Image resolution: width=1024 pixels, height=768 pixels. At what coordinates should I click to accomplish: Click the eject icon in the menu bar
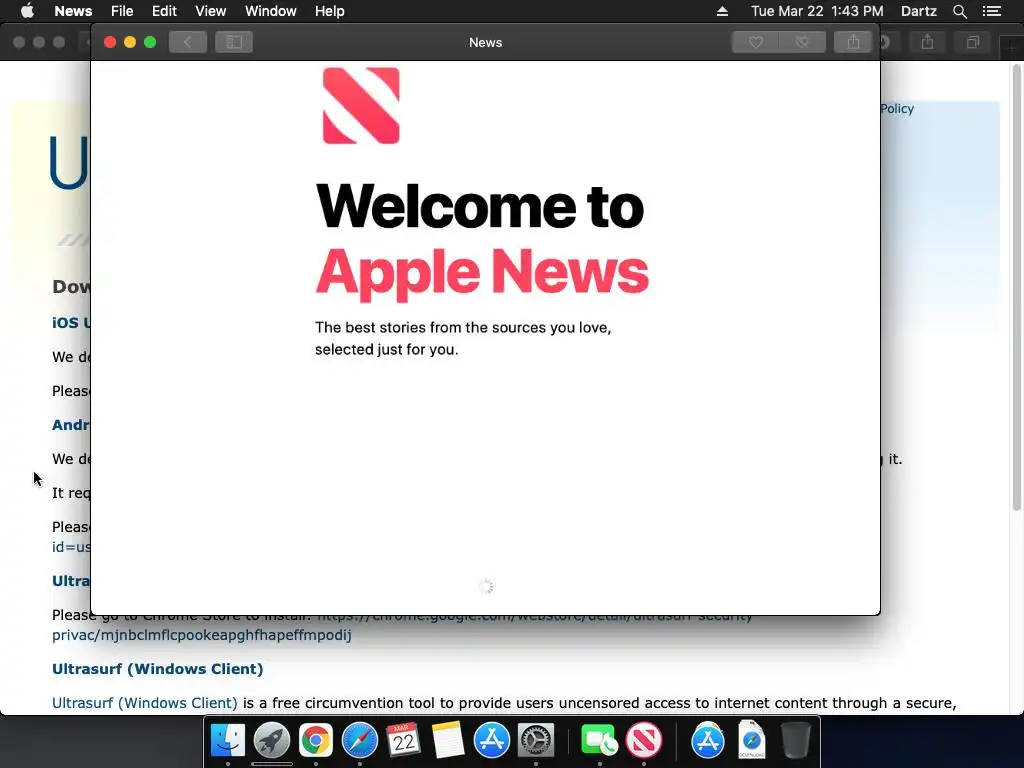pyautogui.click(x=722, y=11)
